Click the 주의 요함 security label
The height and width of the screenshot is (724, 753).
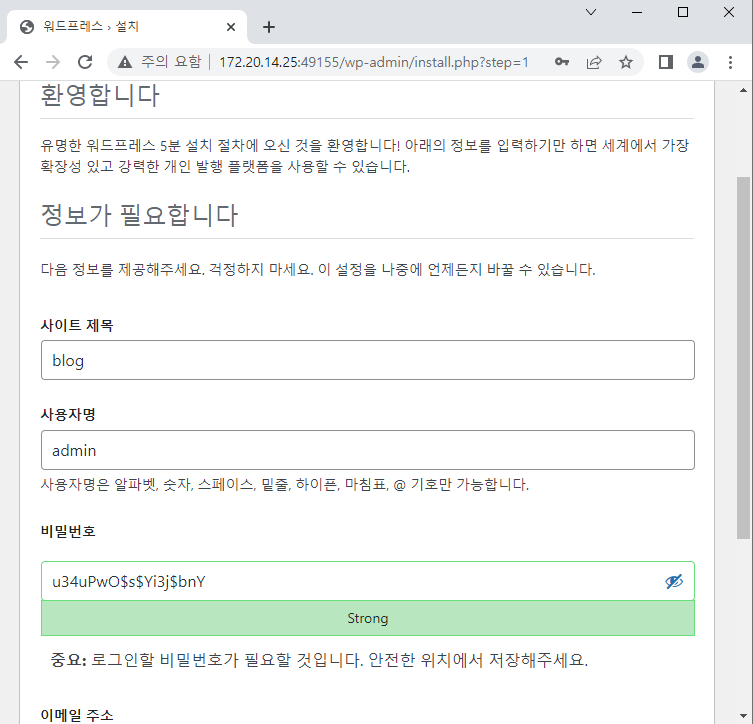(171, 62)
